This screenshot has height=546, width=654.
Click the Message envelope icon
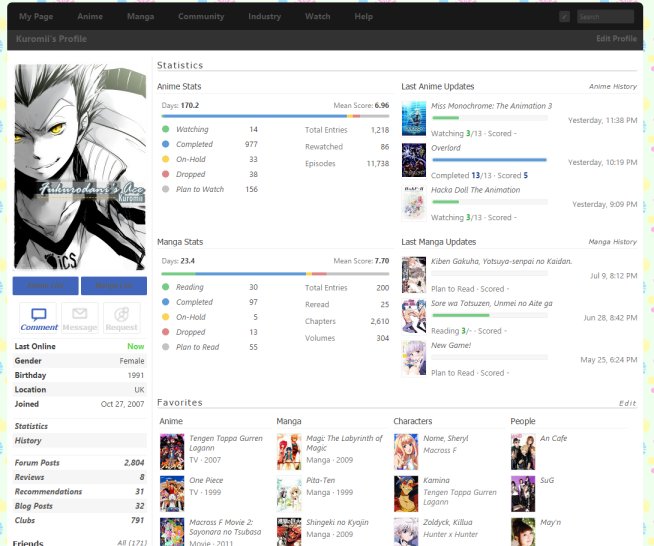[x=80, y=315]
